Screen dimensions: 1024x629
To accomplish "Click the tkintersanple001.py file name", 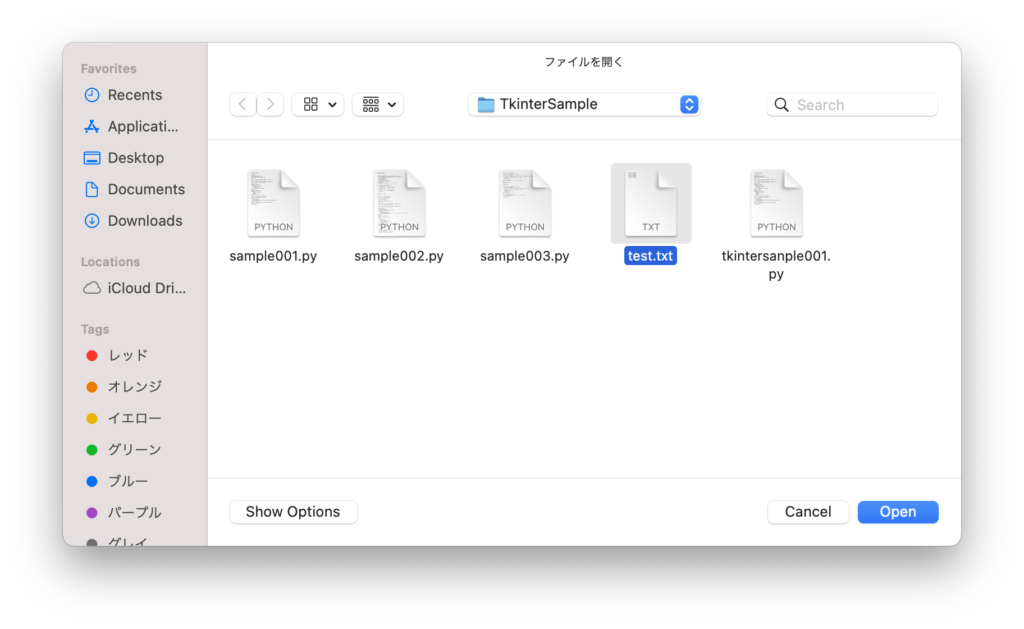I will 776,265.
